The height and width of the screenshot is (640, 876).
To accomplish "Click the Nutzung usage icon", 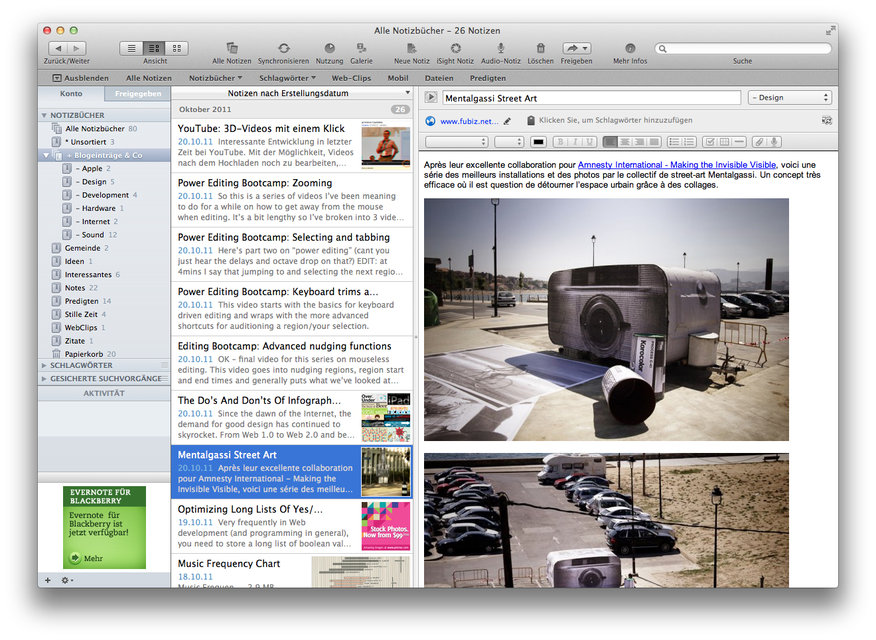I will click(329, 48).
